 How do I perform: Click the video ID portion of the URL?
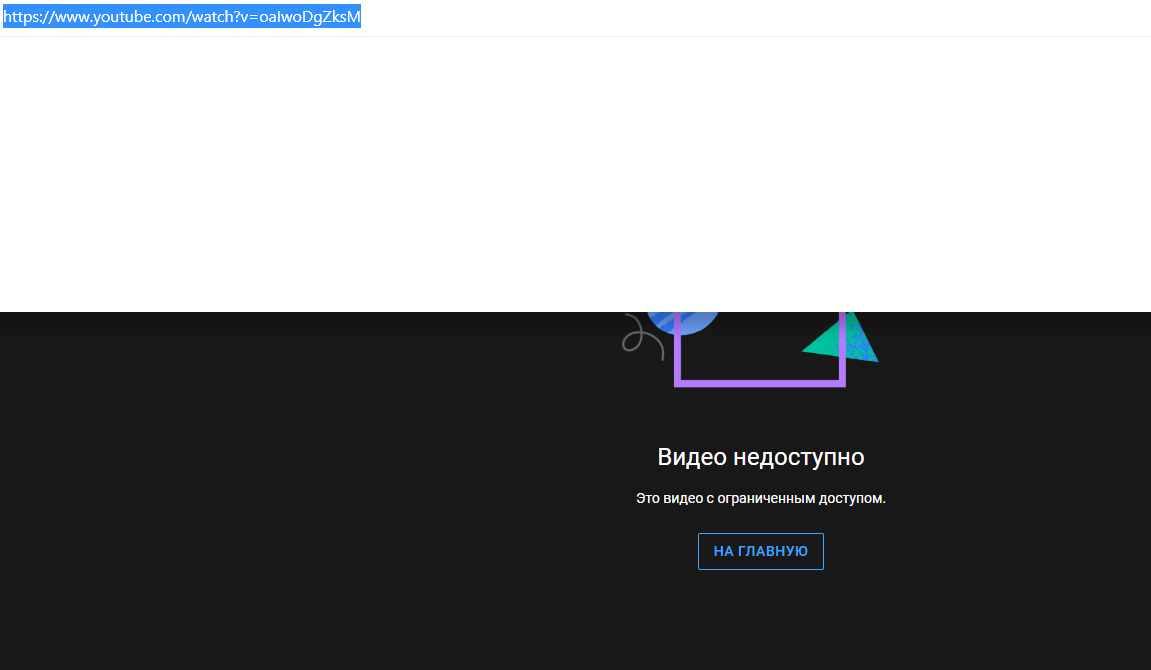coord(310,16)
